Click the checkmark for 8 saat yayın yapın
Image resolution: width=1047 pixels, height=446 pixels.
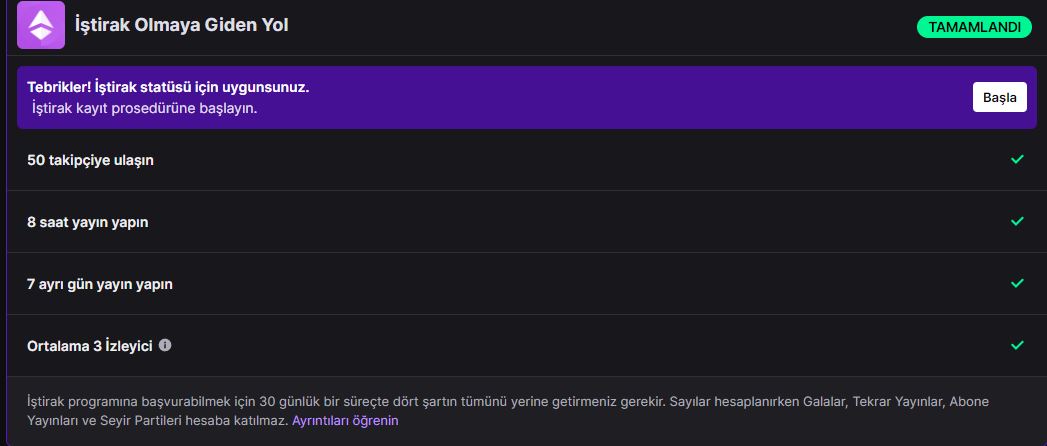point(1017,221)
